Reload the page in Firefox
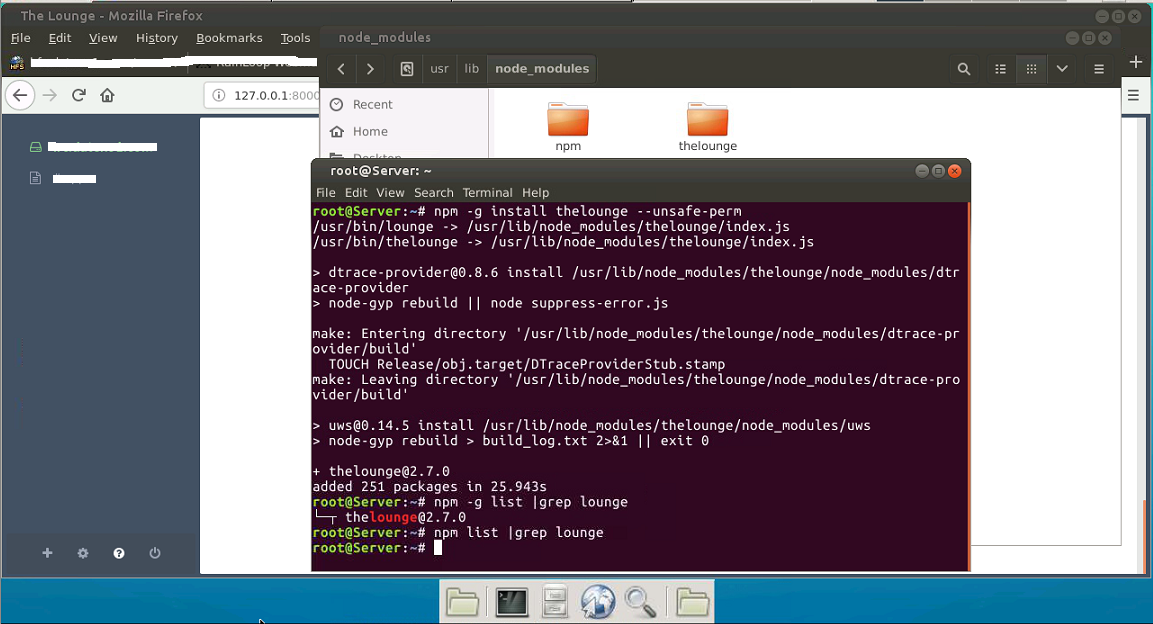Screen dimensions: 1153x624 coord(79,95)
